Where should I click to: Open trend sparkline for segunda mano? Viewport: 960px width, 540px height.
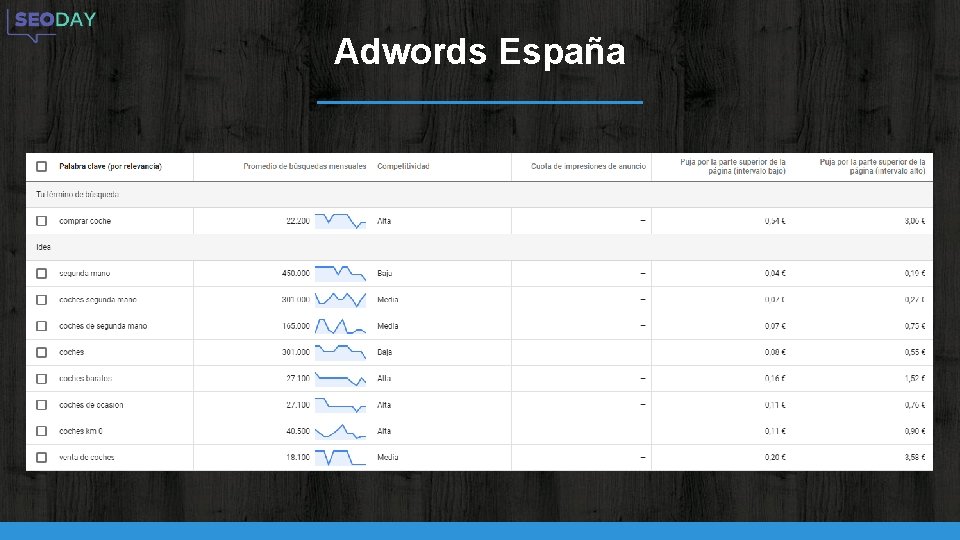click(340, 274)
